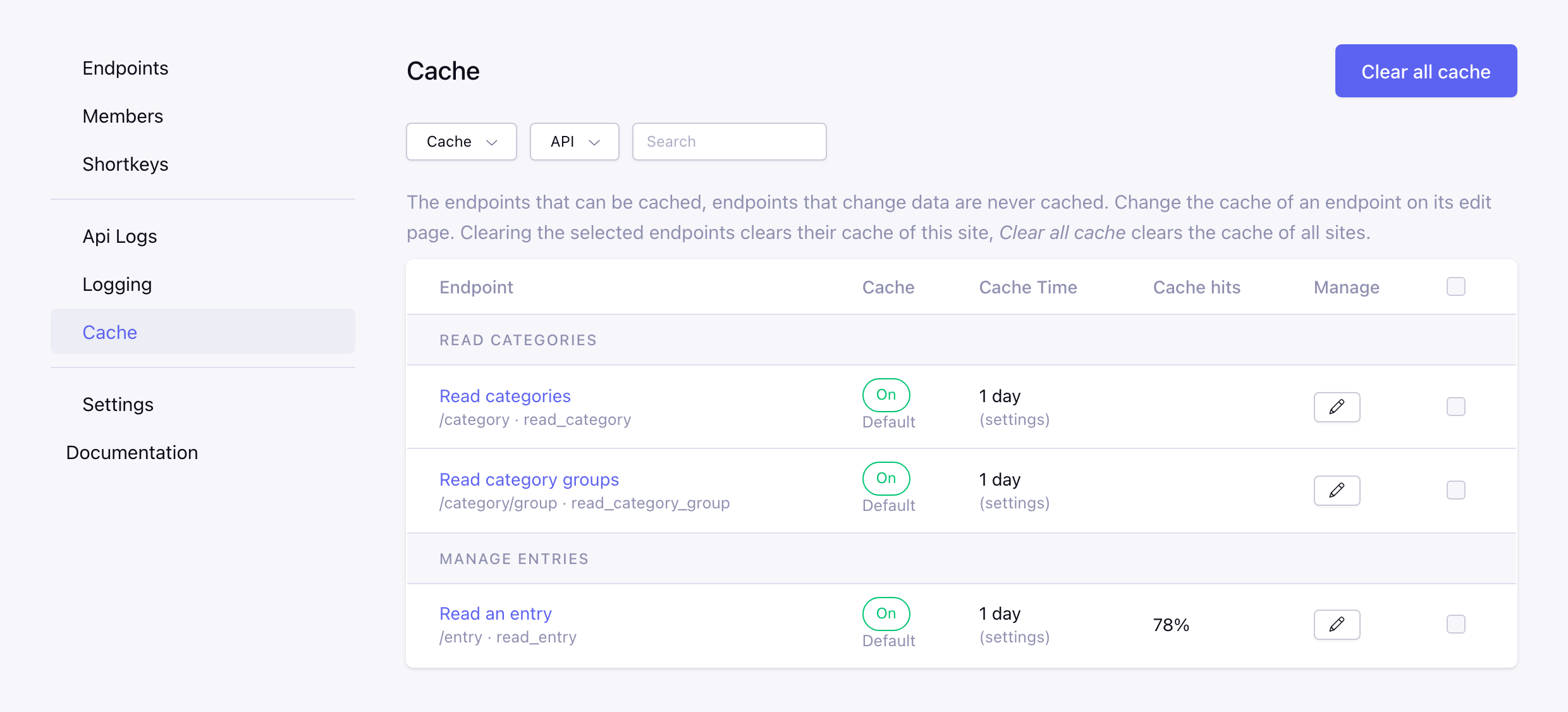Open the Read an entry link
The height and width of the screenshot is (712, 1568).
coord(495,613)
